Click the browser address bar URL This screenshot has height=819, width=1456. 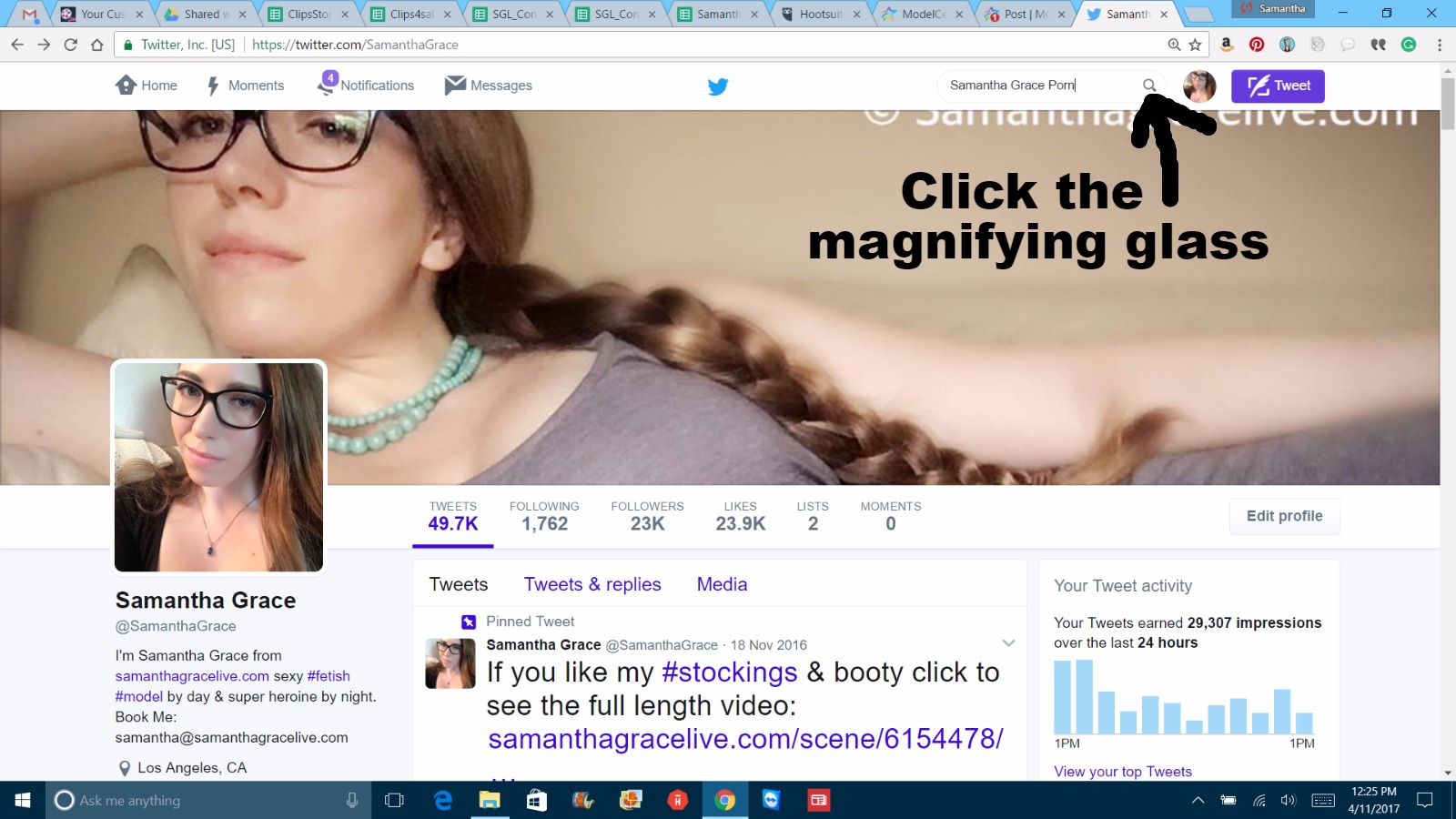tap(355, 45)
